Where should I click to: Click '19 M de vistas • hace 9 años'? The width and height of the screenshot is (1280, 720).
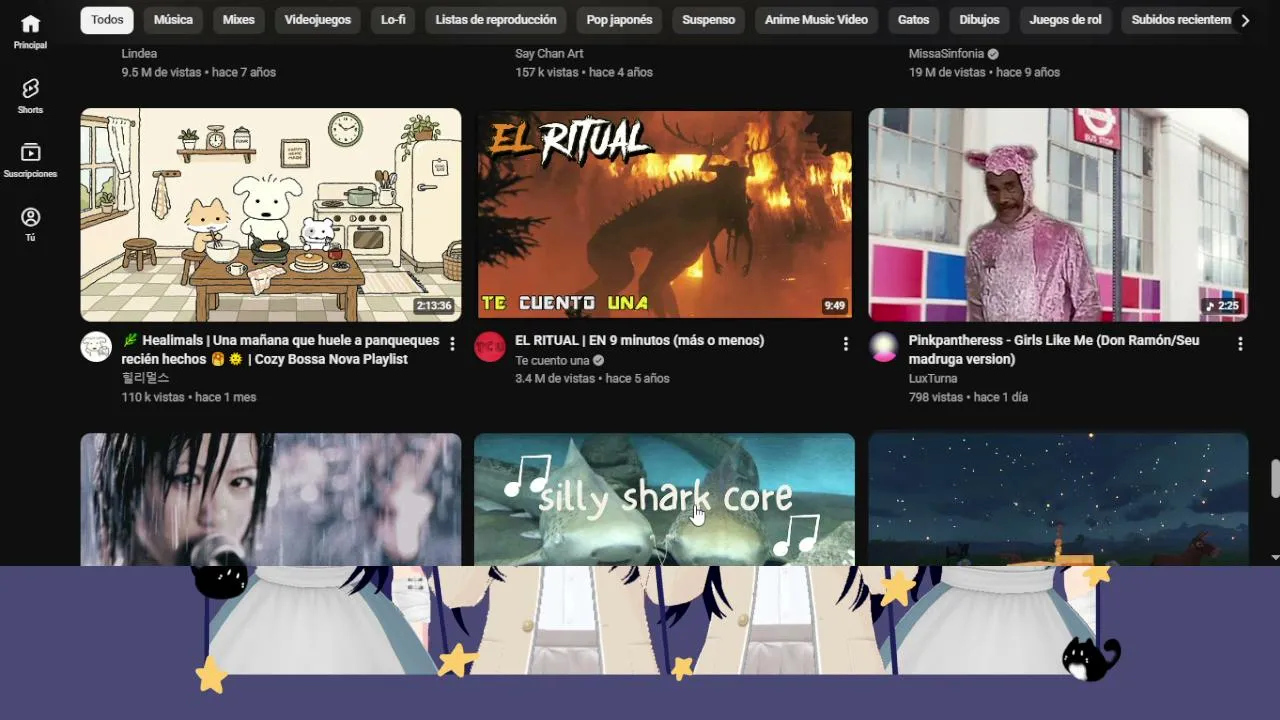tap(984, 73)
